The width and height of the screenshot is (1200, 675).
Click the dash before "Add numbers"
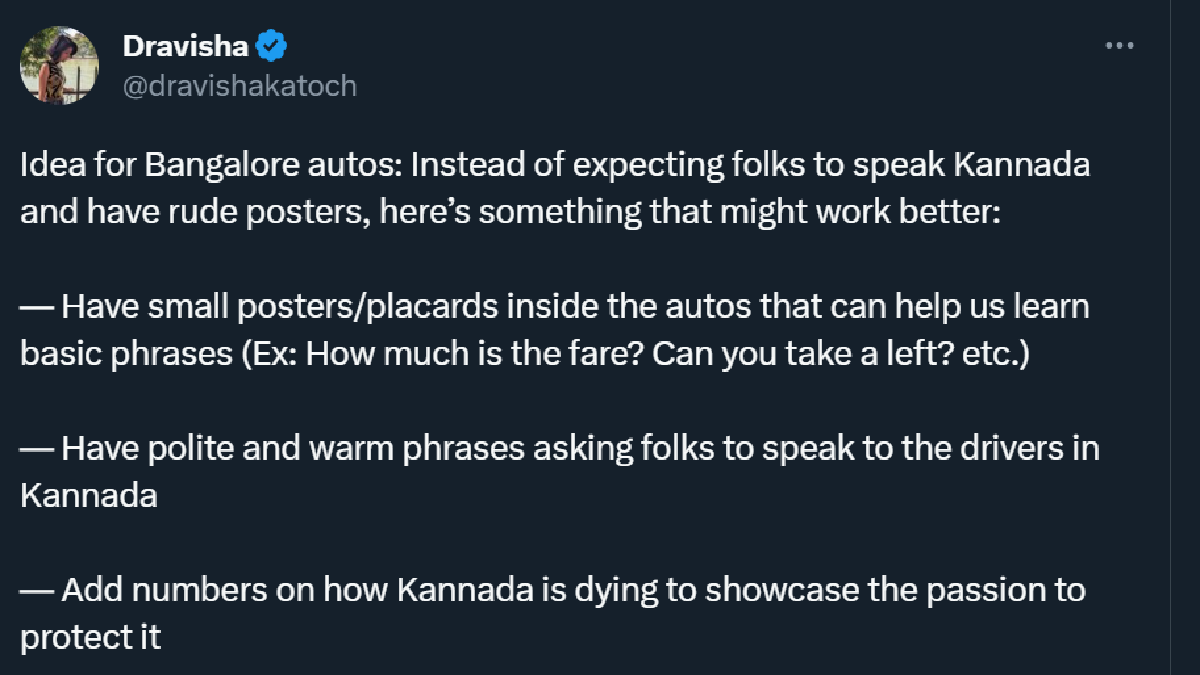(37, 589)
